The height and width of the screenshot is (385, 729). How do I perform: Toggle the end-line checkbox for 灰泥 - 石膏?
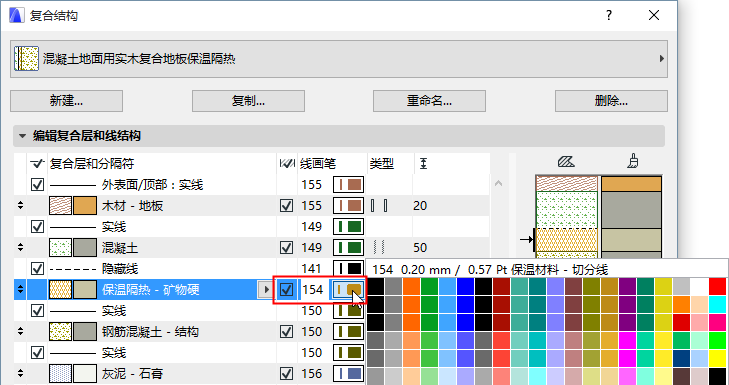(286, 373)
